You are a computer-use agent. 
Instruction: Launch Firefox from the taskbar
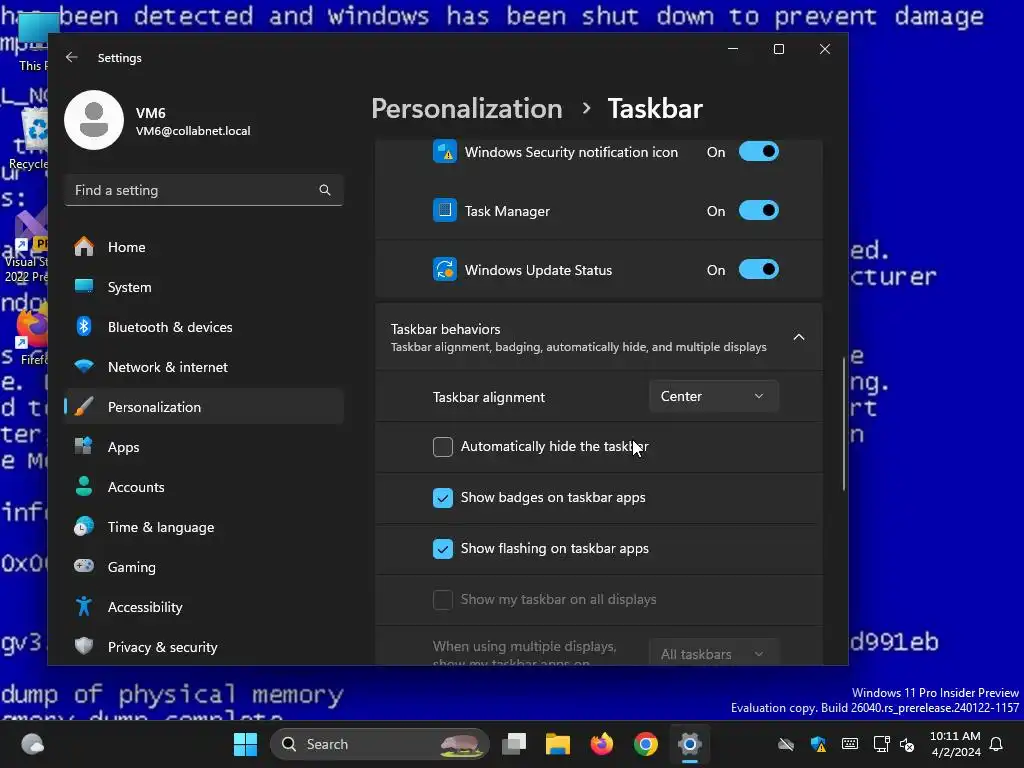click(x=601, y=744)
